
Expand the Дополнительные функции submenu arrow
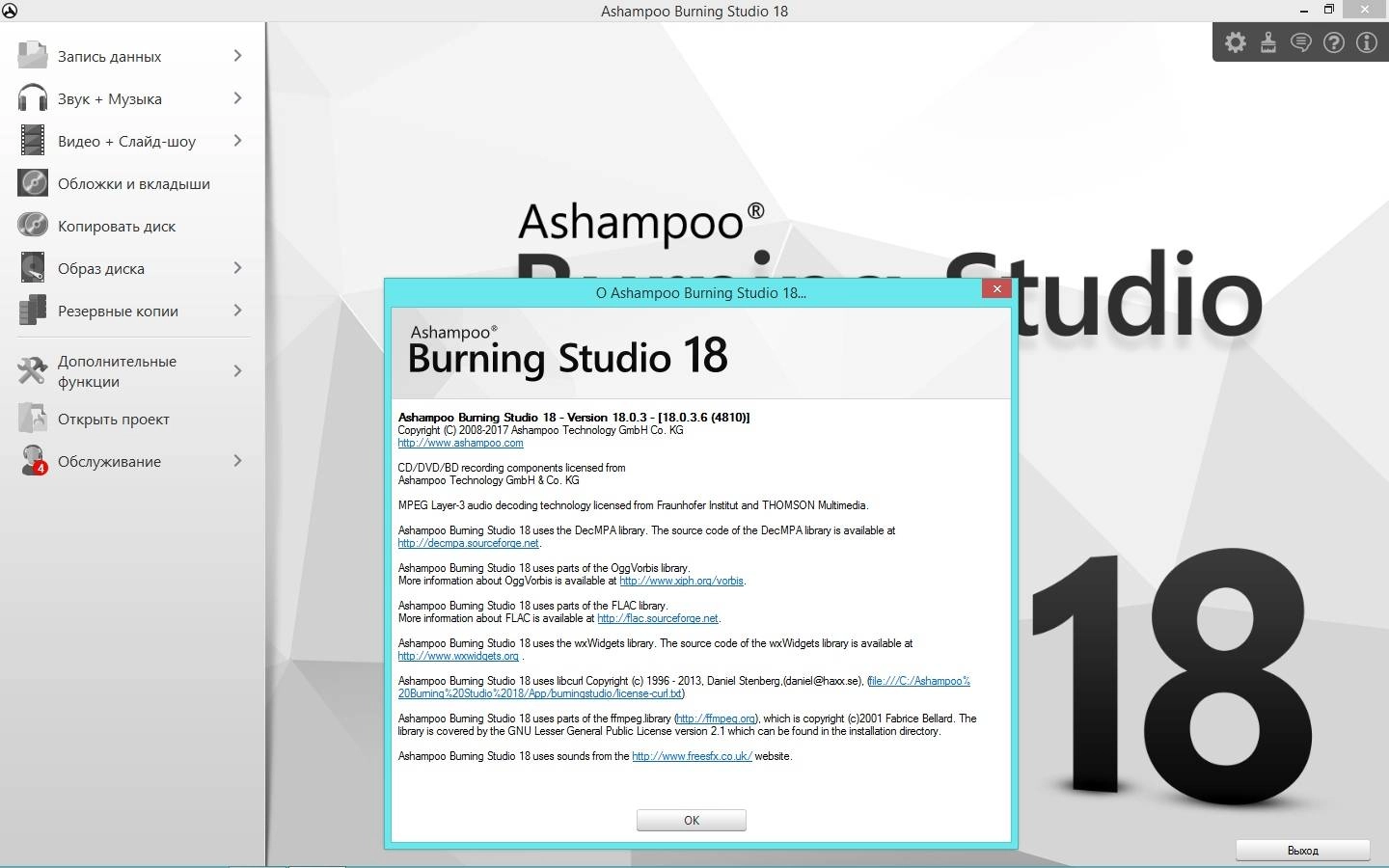coord(237,371)
